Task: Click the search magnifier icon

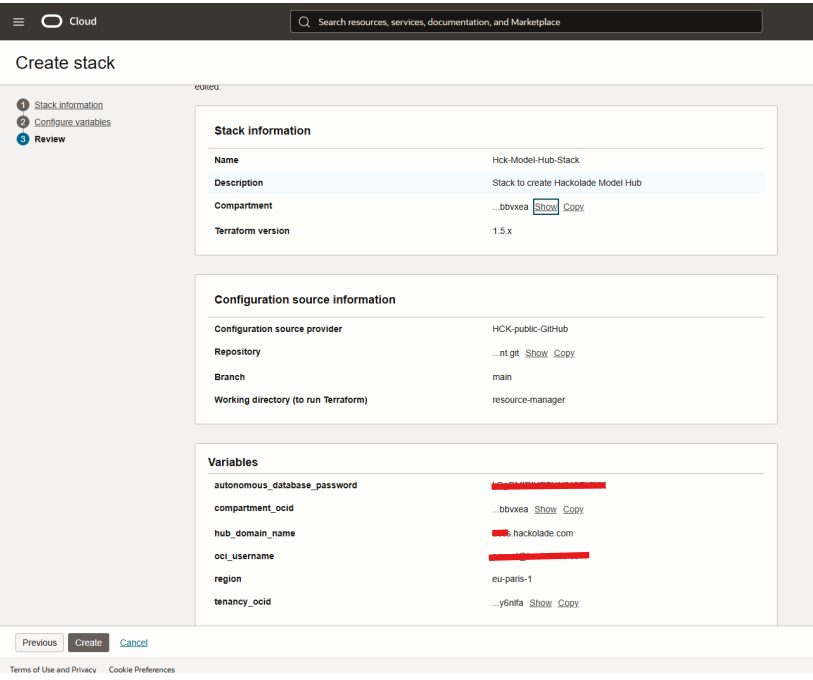Action: 303,21
